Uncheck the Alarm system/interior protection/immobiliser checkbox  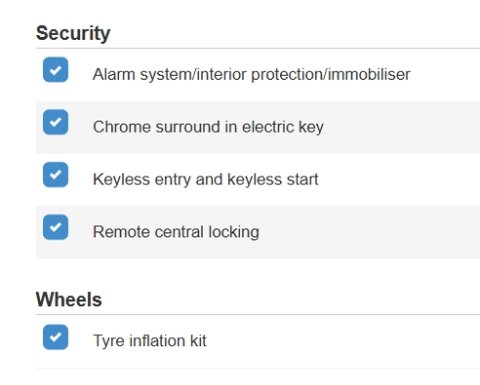55,70
